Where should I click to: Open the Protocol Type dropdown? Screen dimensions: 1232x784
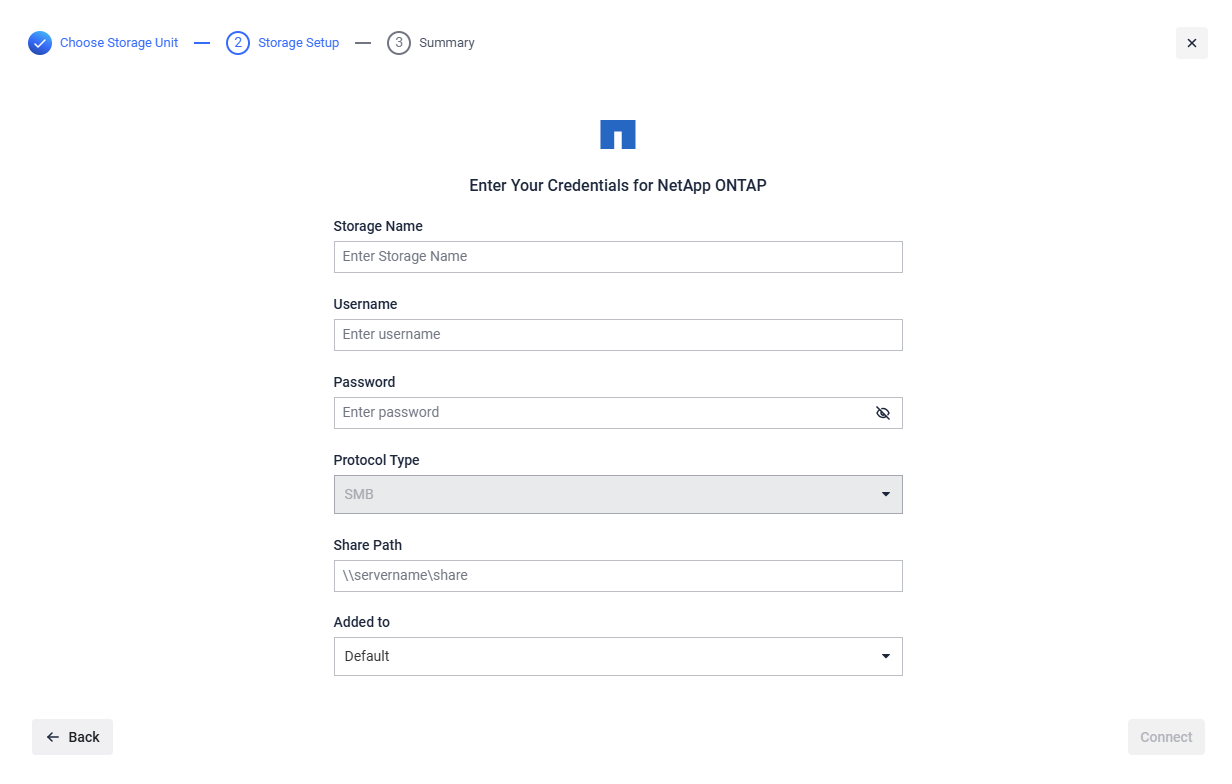[618, 494]
